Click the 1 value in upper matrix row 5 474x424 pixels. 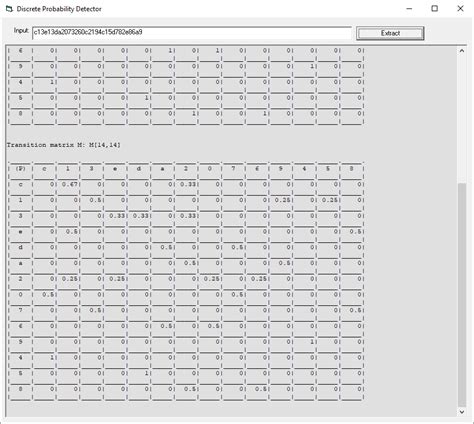coord(146,98)
